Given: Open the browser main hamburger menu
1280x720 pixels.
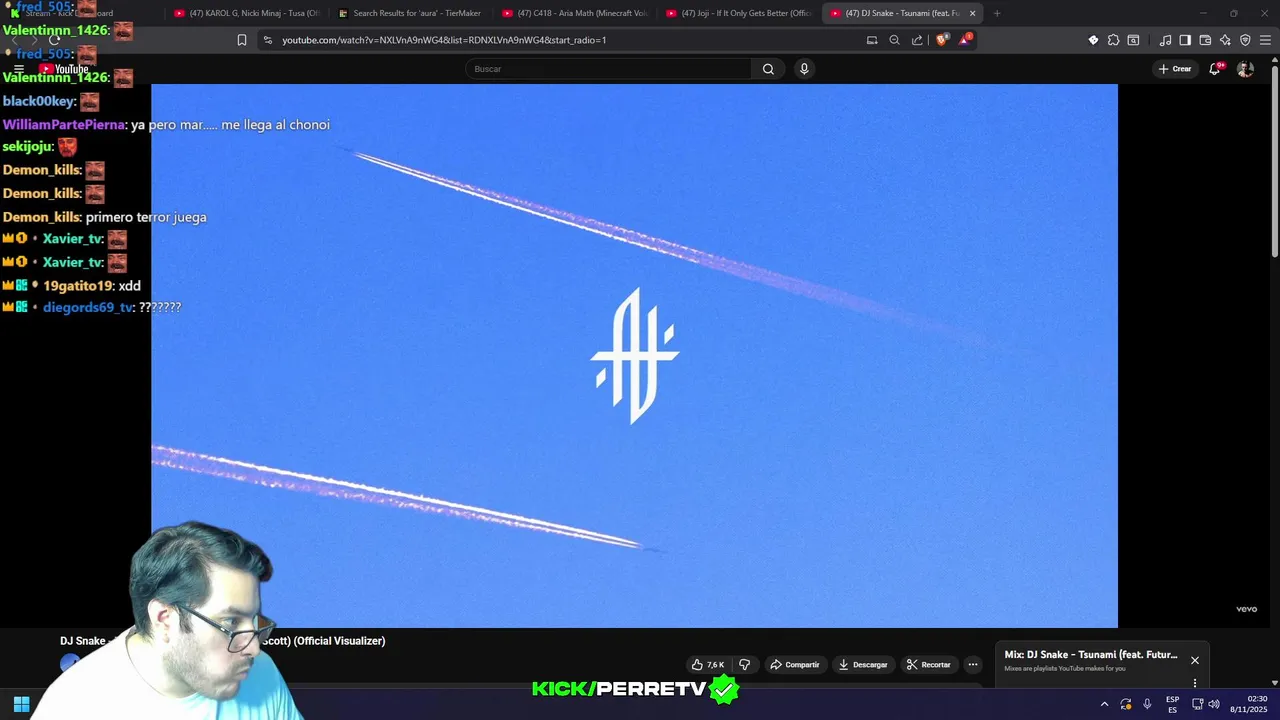Looking at the screenshot, I should (x=1265, y=40).
